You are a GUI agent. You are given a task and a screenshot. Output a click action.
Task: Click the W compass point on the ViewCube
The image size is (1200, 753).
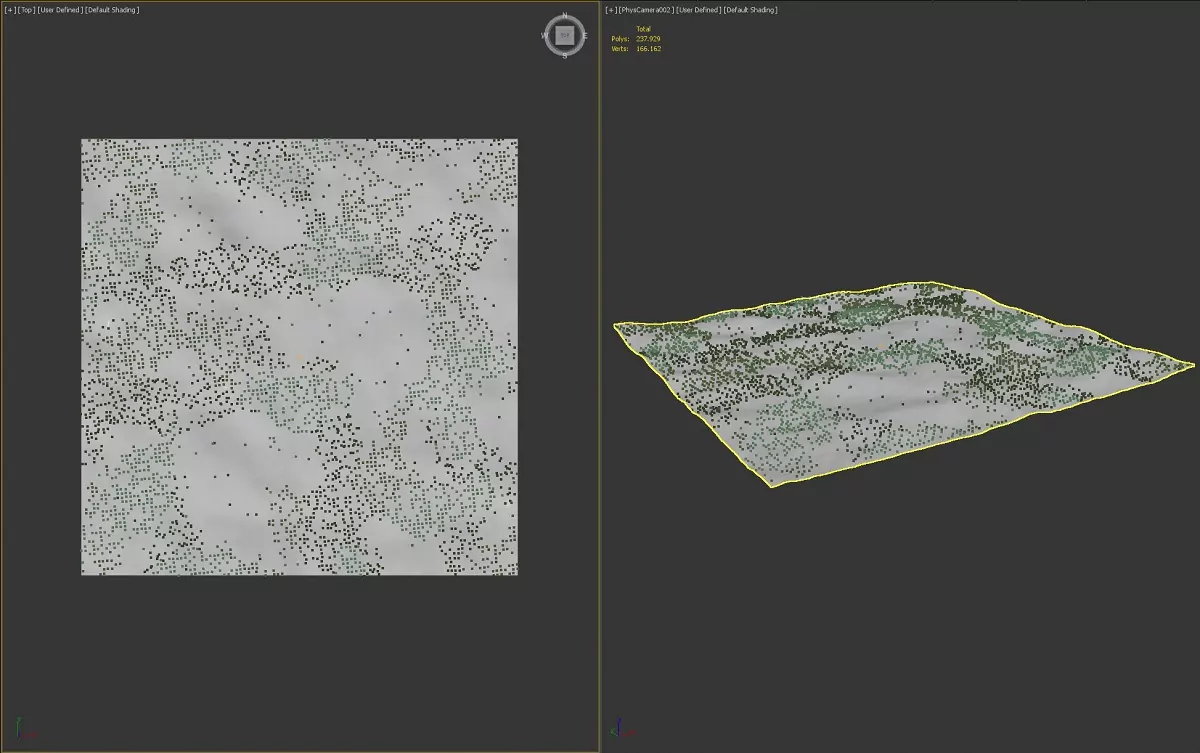[x=545, y=36]
